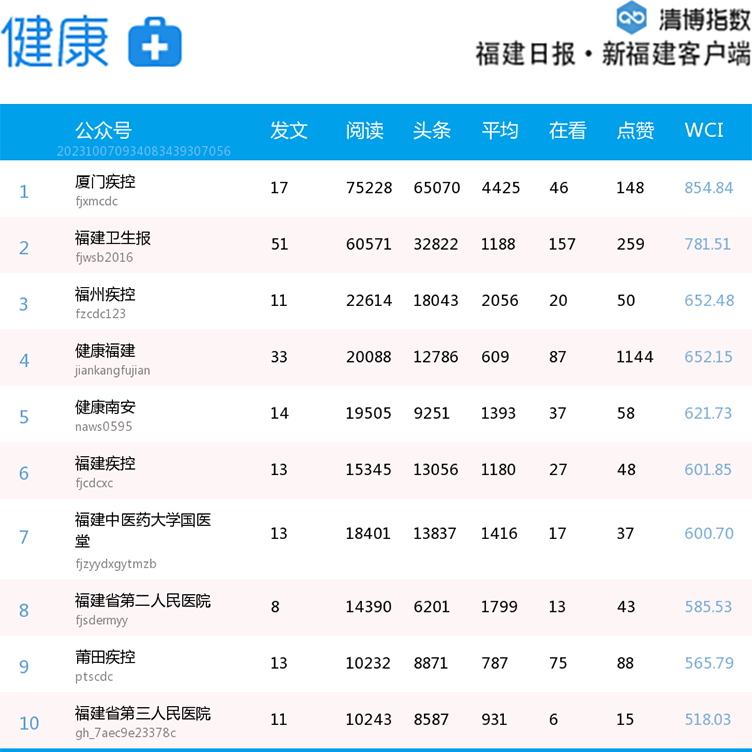Click rank number 7
Viewport: 752px width, 752px height.
(24, 537)
